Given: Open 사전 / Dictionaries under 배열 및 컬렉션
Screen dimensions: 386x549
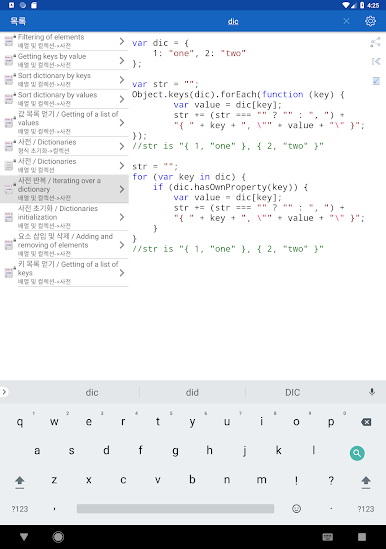Looking at the screenshot, I should coord(64,165).
